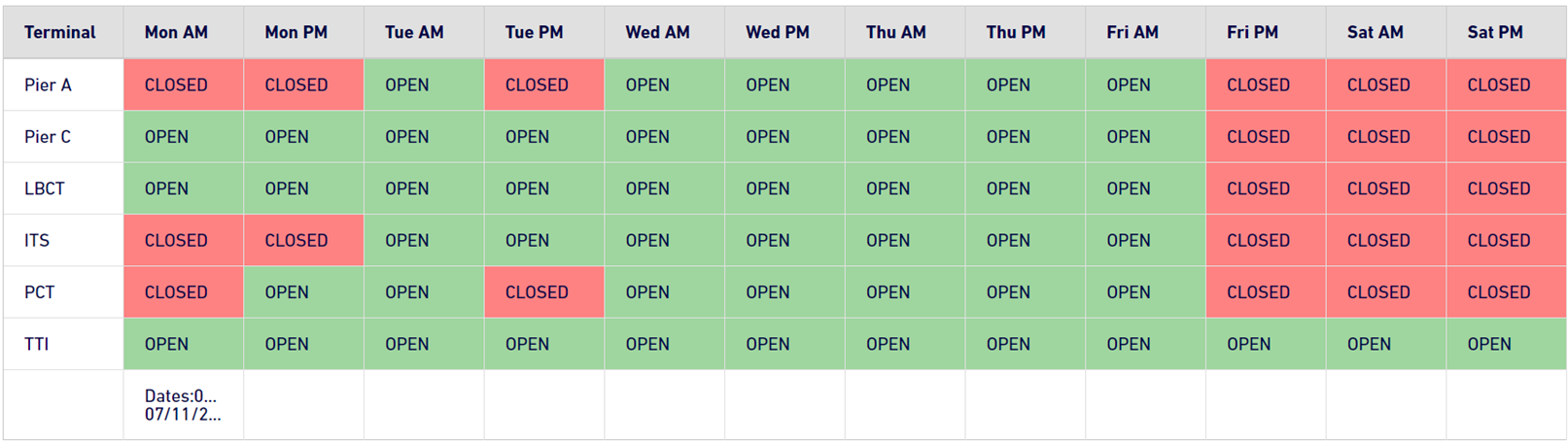This screenshot has width=1568, height=442.
Task: Click TTI Fri PM OPEN cell
Action: click(x=1266, y=344)
